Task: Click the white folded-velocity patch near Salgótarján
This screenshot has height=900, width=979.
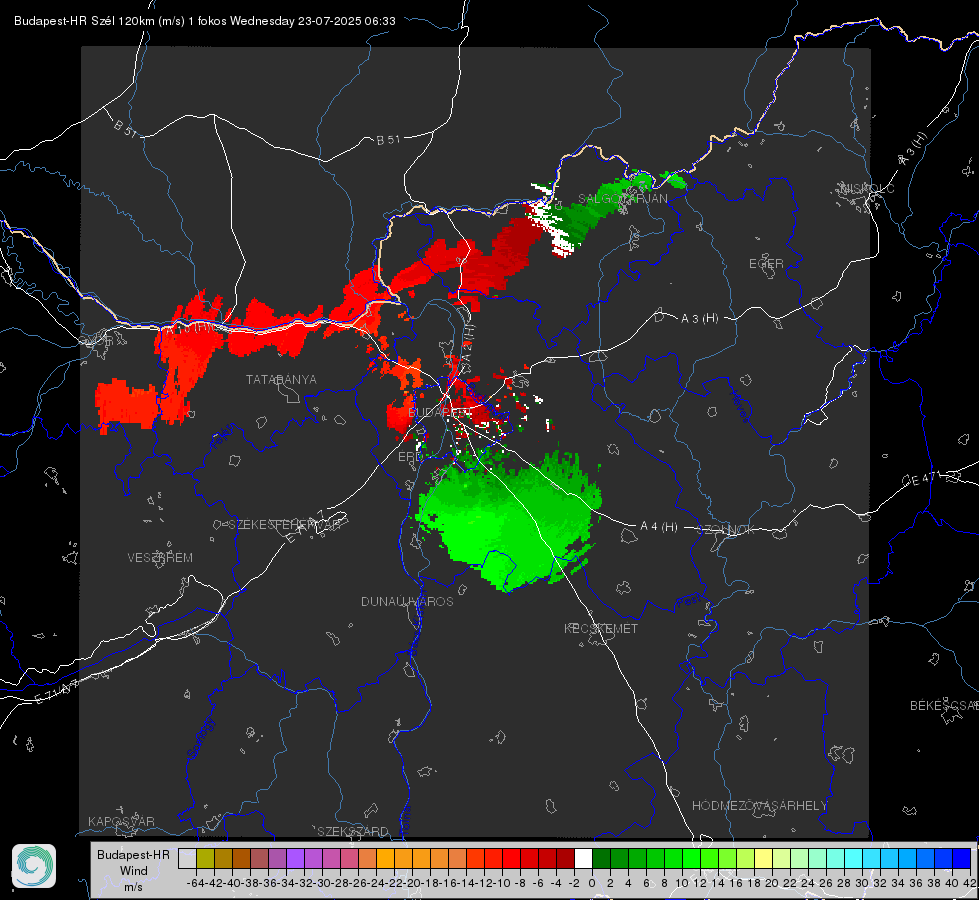Action: 553,225
